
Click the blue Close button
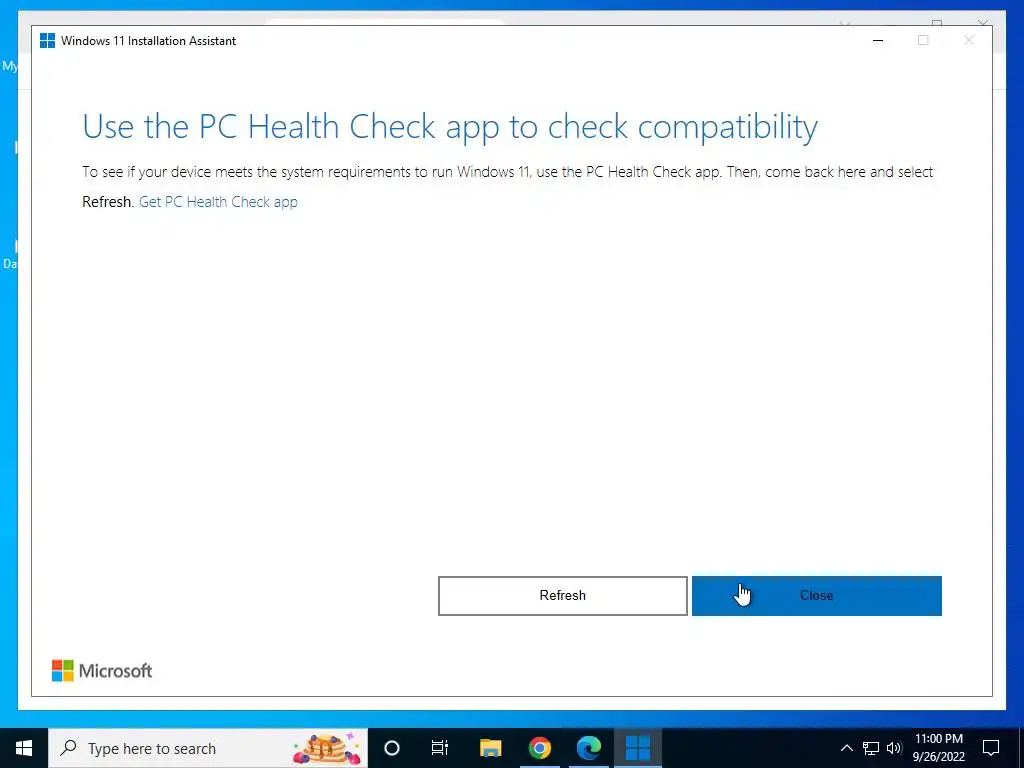click(816, 596)
